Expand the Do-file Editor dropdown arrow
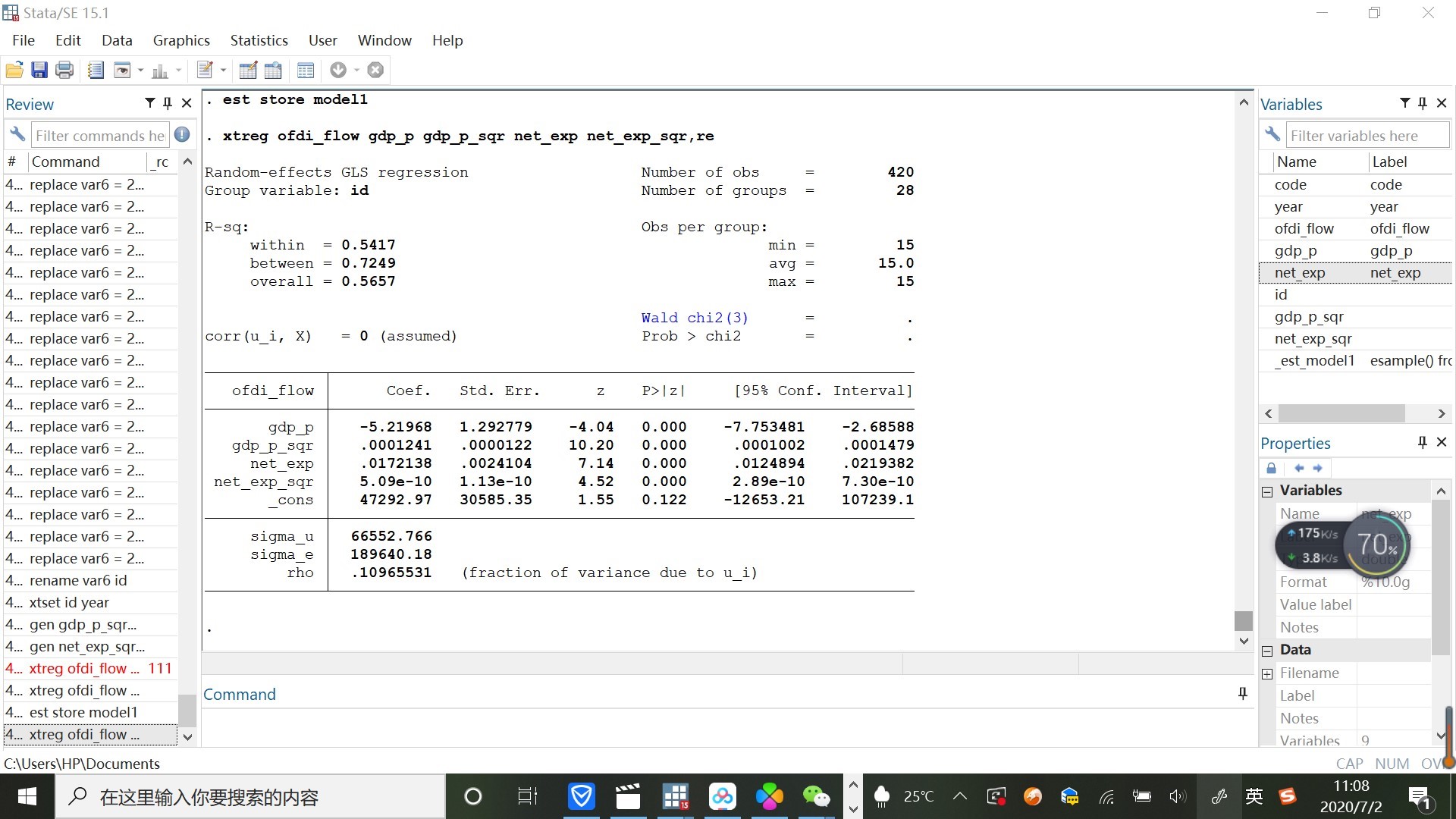Image resolution: width=1456 pixels, height=819 pixels. pyautogui.click(x=223, y=71)
